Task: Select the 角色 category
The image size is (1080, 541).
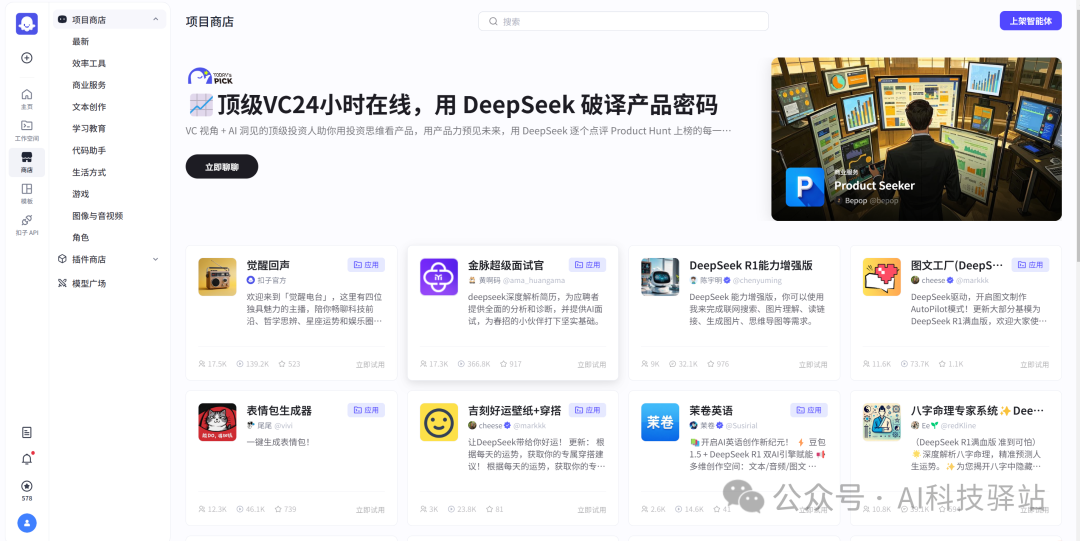Action: (x=81, y=238)
